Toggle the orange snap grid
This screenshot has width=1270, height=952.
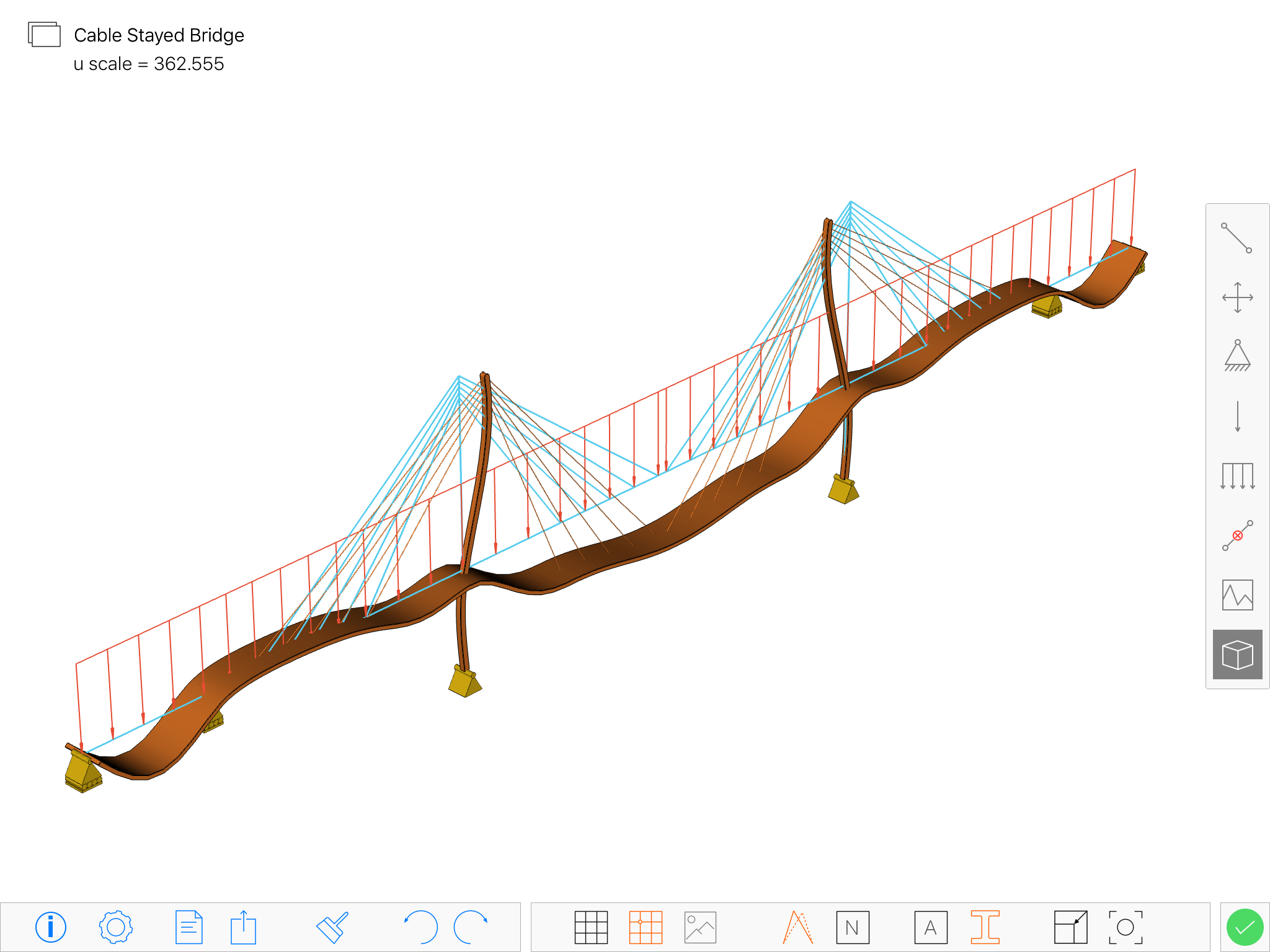pyautogui.click(x=646, y=927)
